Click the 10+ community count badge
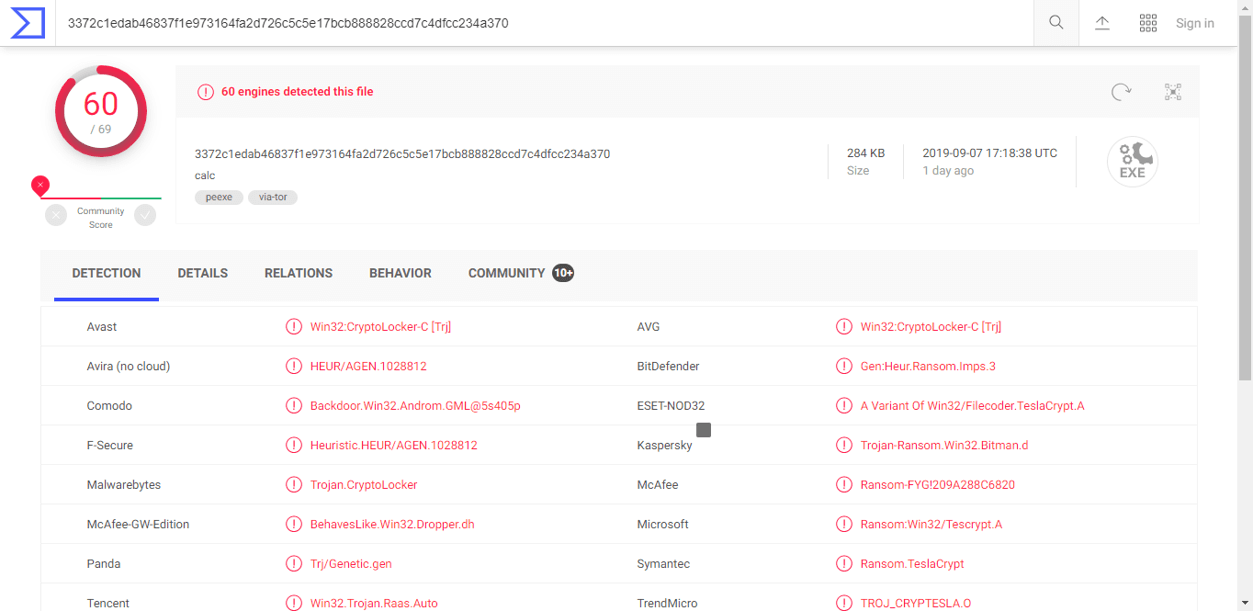 click(563, 273)
